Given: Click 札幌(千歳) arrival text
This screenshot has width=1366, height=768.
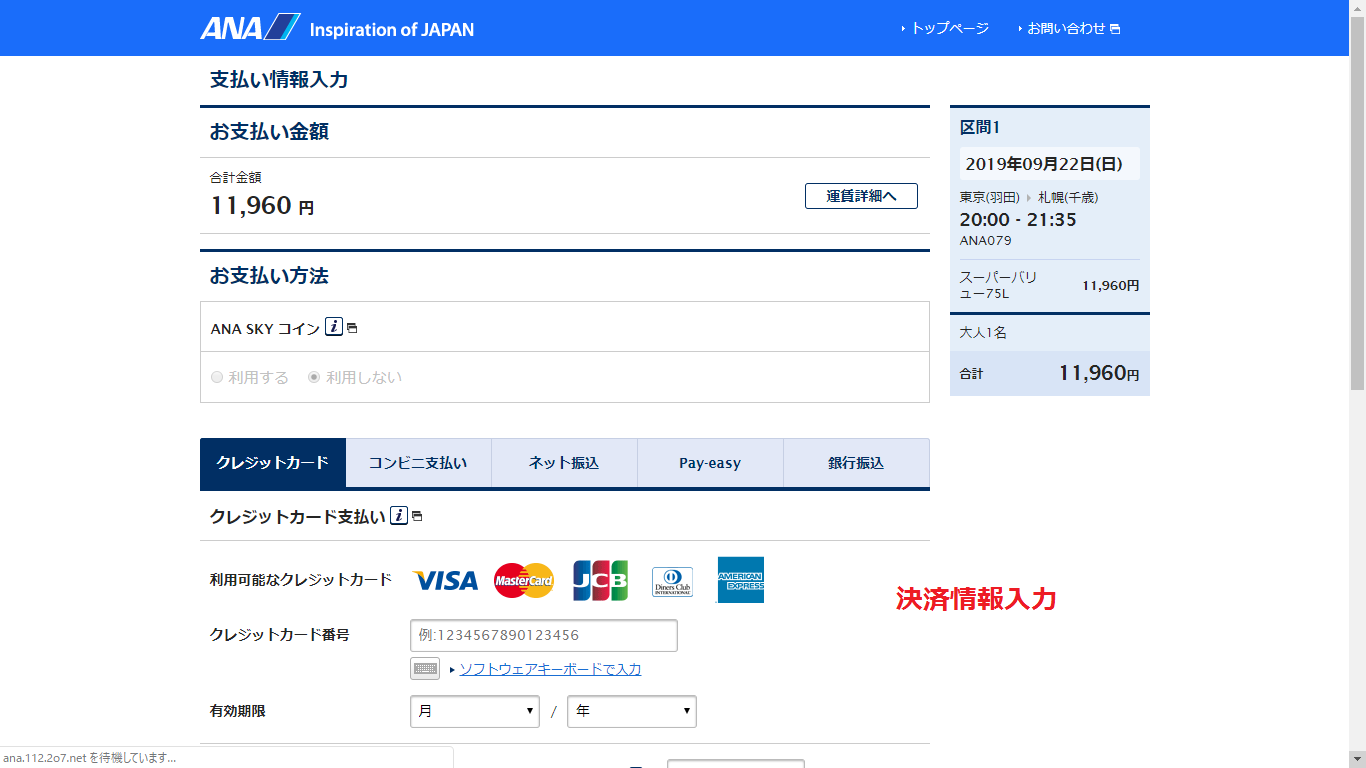Looking at the screenshot, I should click(x=1068, y=198).
